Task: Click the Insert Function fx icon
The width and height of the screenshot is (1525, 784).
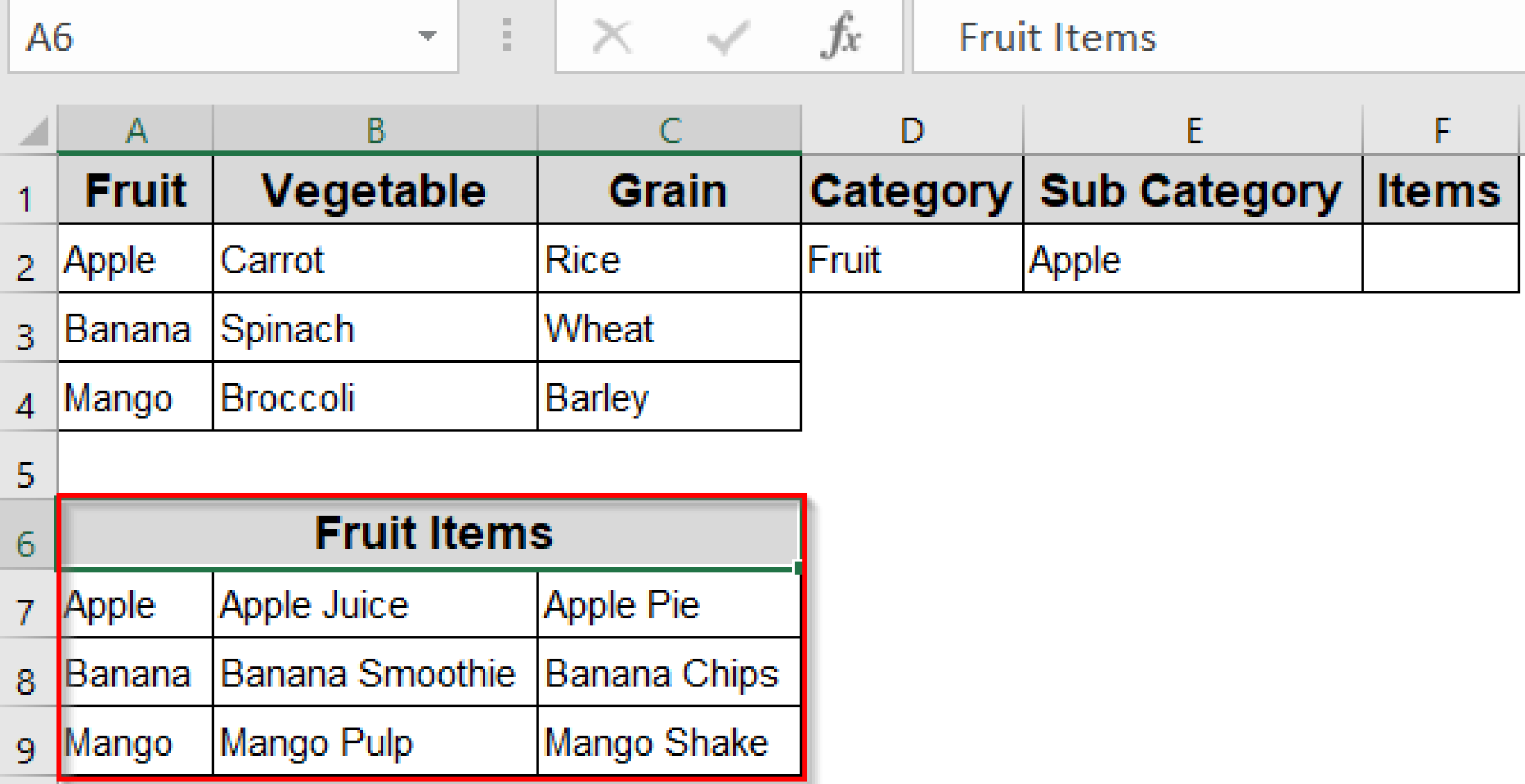Action: tap(841, 36)
